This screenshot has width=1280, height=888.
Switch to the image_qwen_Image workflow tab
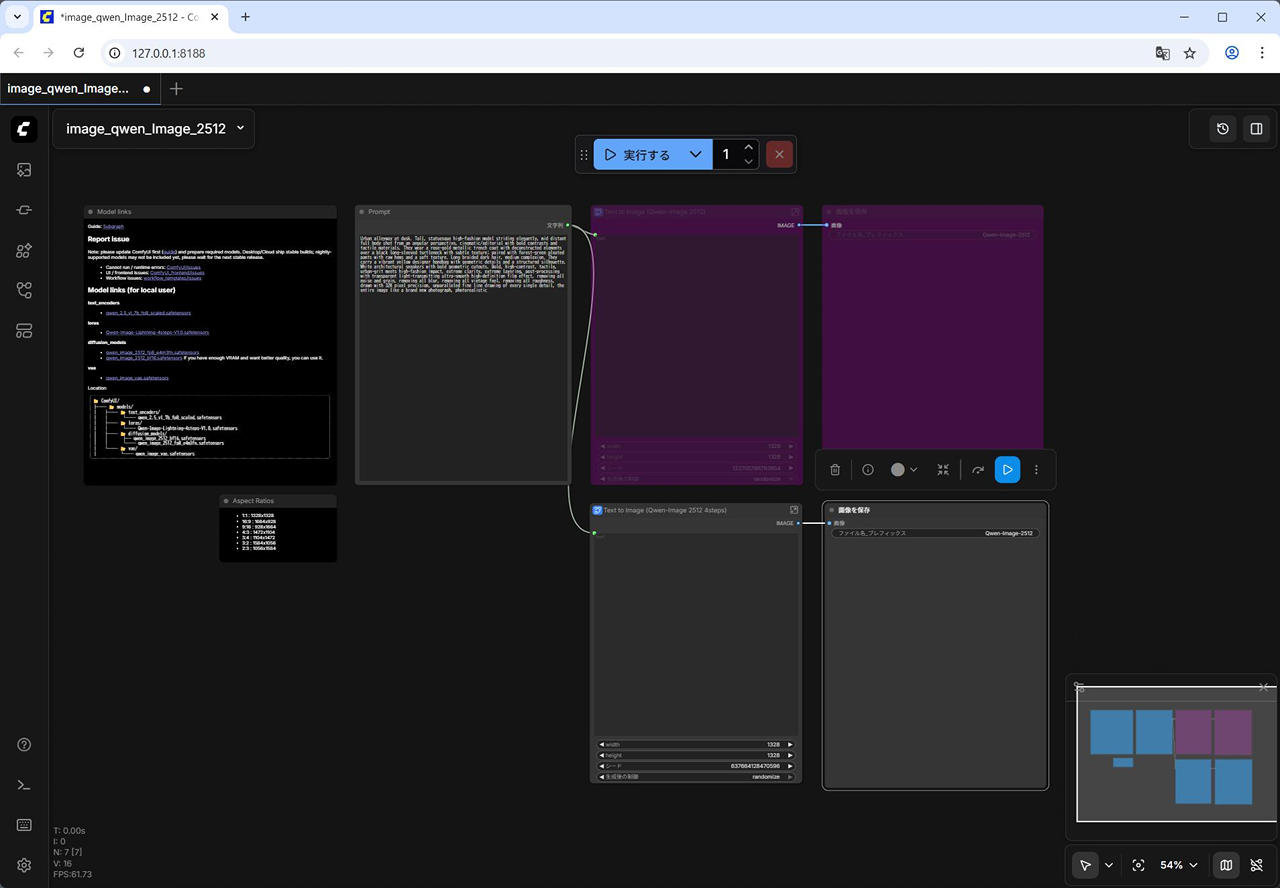pyautogui.click(x=68, y=89)
